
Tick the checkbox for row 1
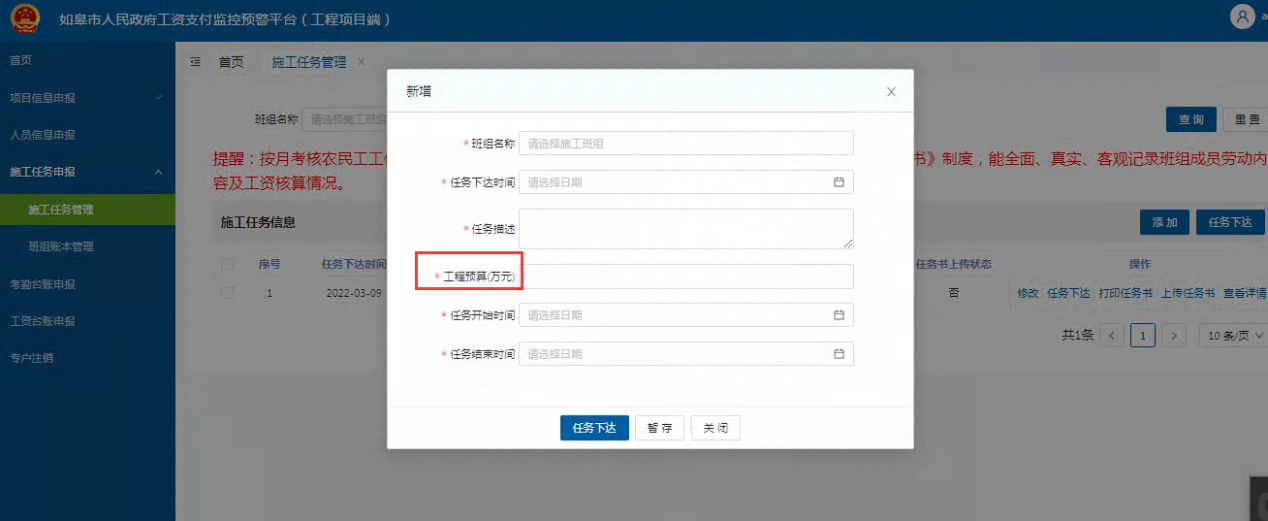coord(228,293)
